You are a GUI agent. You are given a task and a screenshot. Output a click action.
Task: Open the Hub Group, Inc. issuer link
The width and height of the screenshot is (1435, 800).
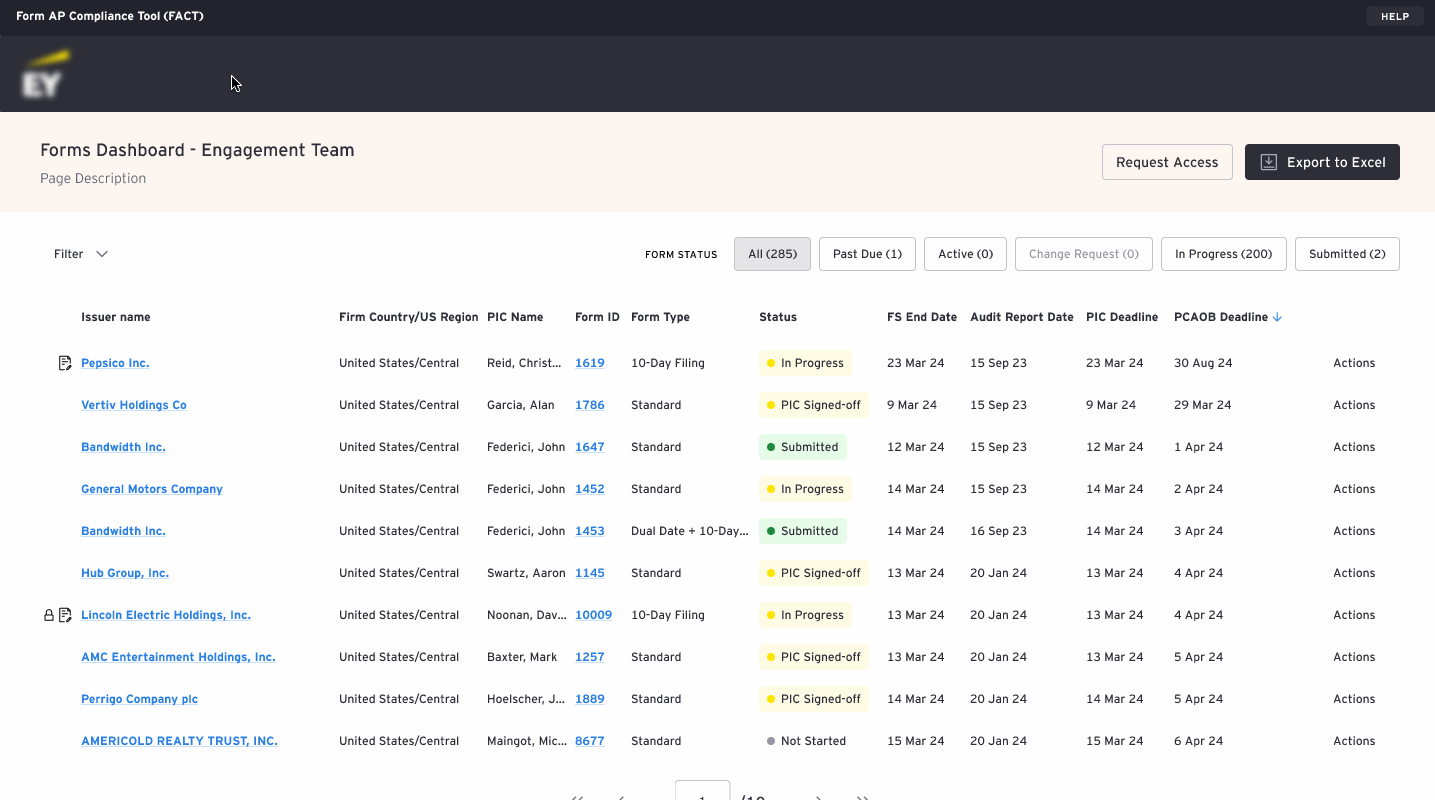coord(125,573)
